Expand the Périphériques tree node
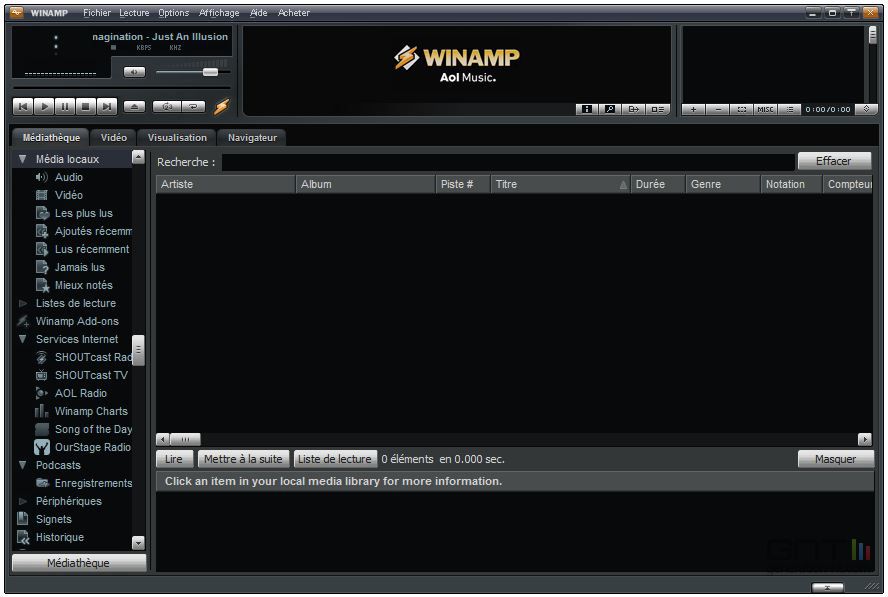Image resolution: width=888 pixels, height=597 pixels. pos(23,501)
